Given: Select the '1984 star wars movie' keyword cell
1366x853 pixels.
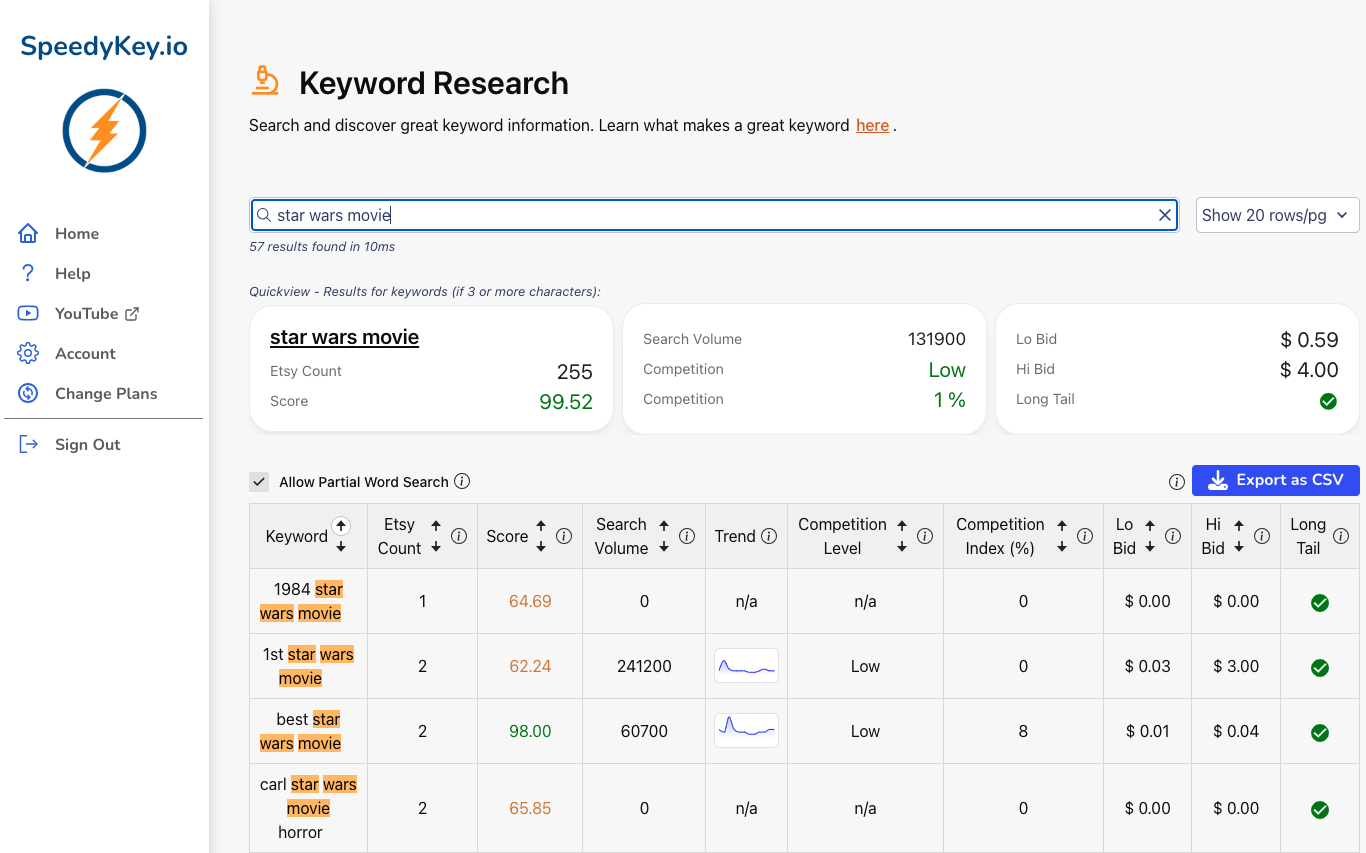Looking at the screenshot, I should point(308,601).
